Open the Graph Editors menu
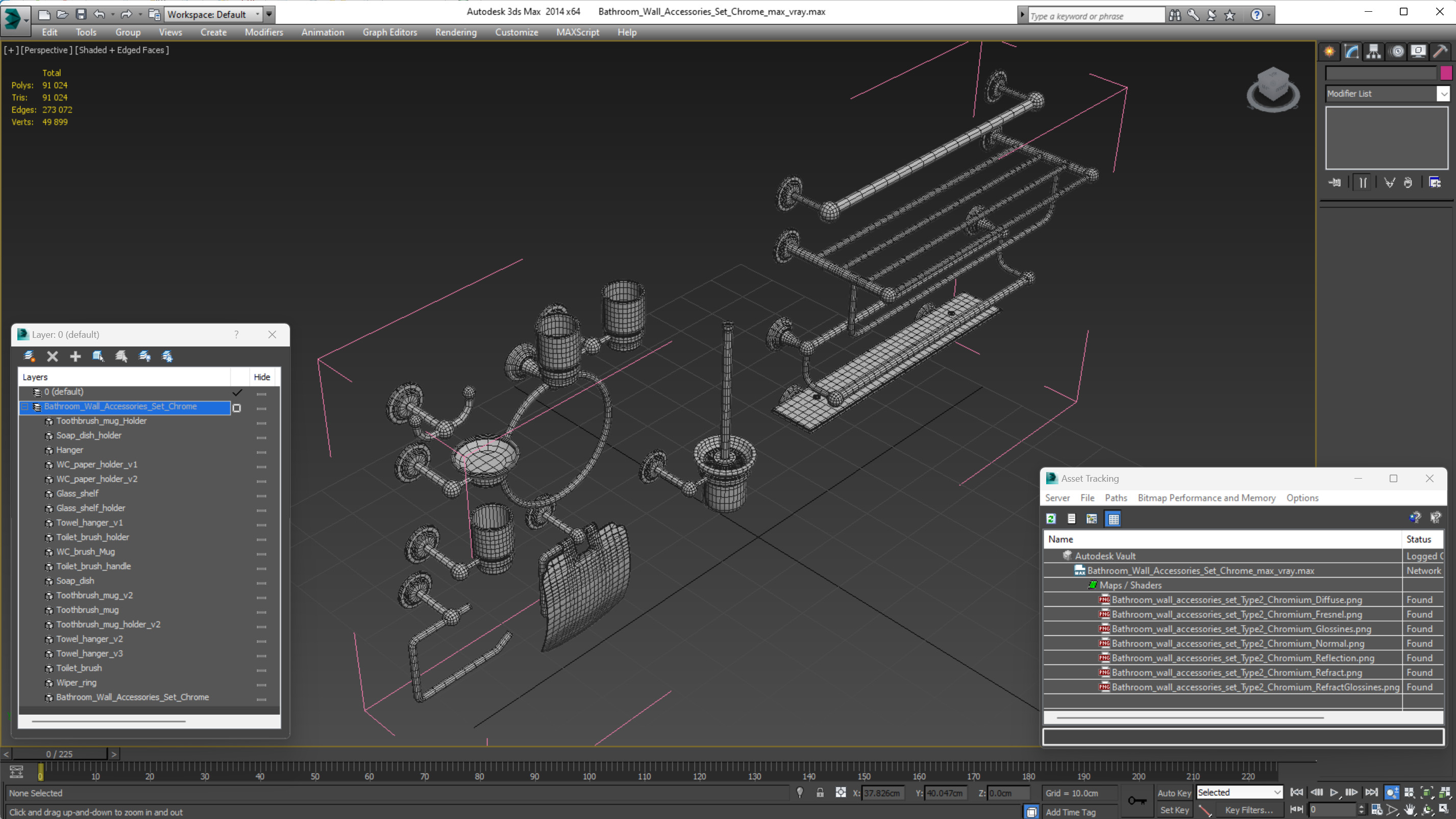 pyautogui.click(x=389, y=32)
